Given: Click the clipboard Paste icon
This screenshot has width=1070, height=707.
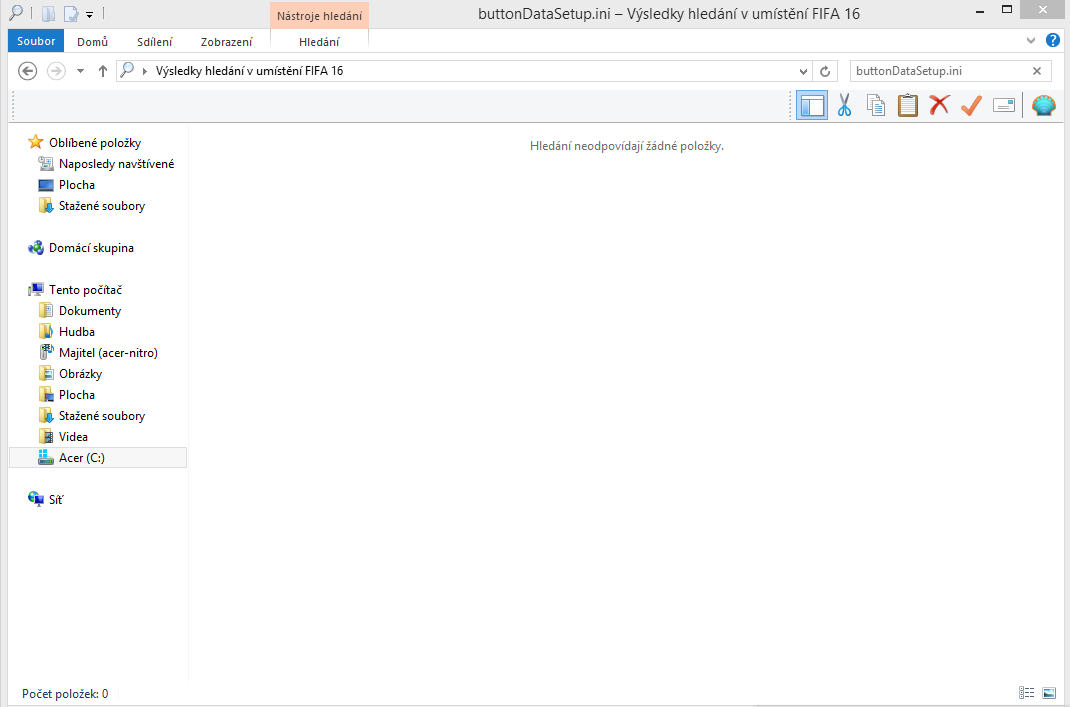Looking at the screenshot, I should (x=907, y=105).
